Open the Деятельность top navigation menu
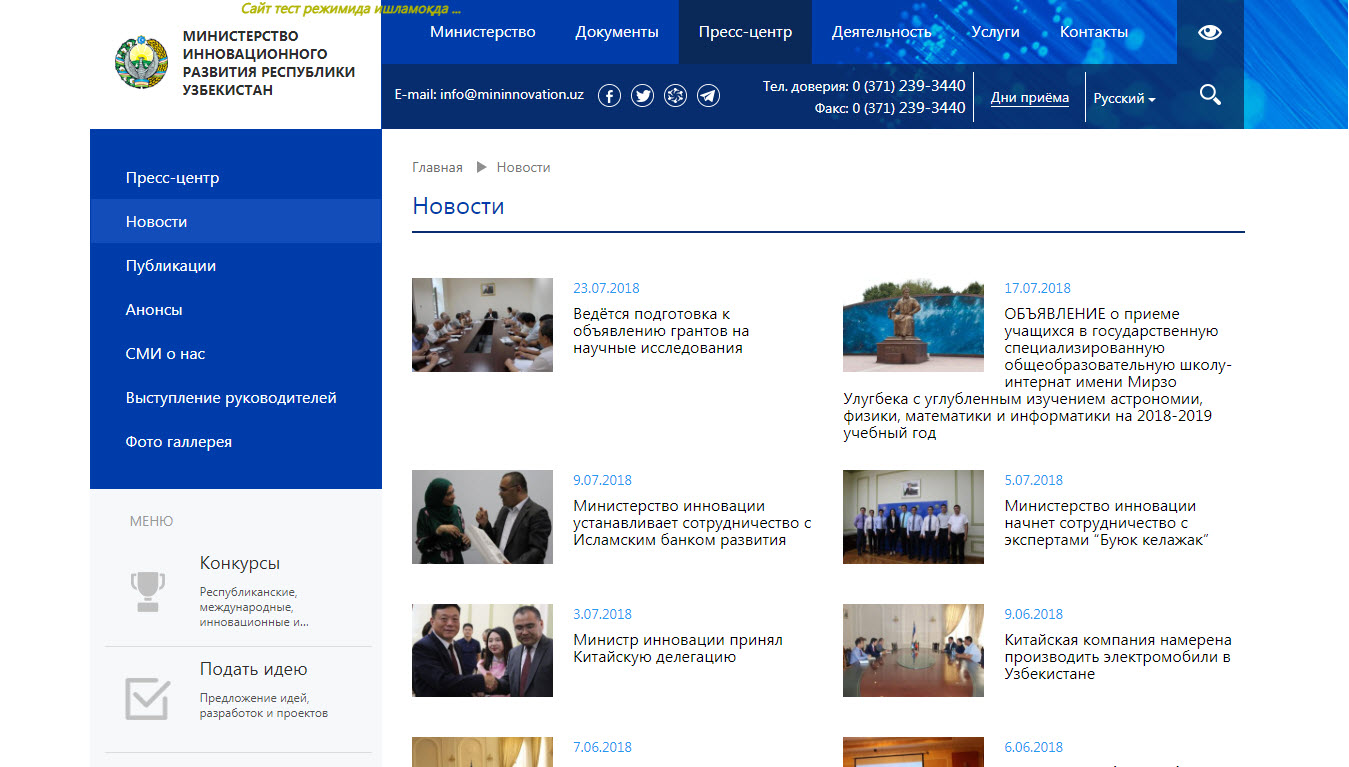 (x=881, y=32)
